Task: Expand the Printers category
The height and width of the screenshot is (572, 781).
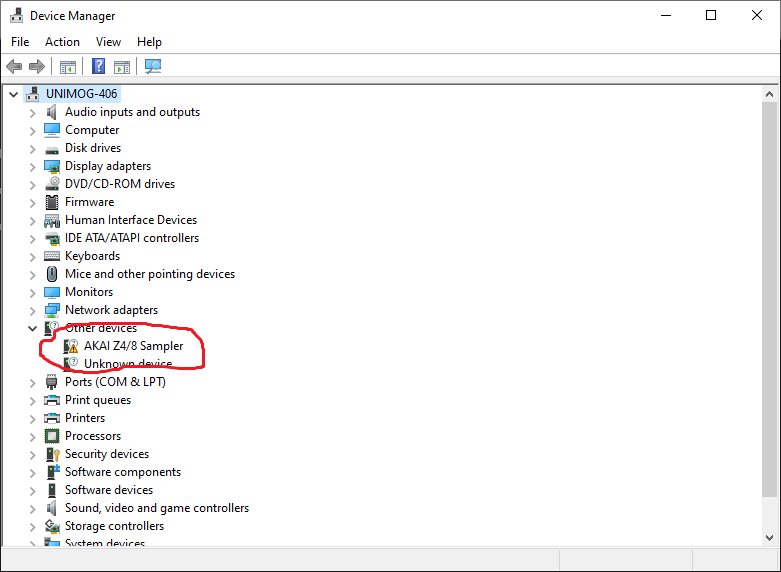Action: [x=32, y=419]
